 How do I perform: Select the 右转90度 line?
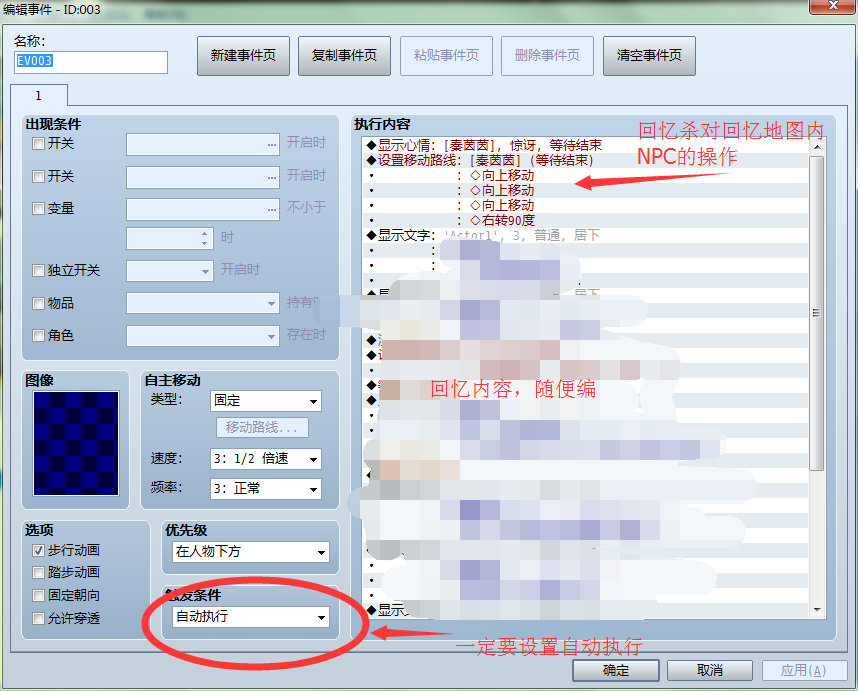point(585,220)
